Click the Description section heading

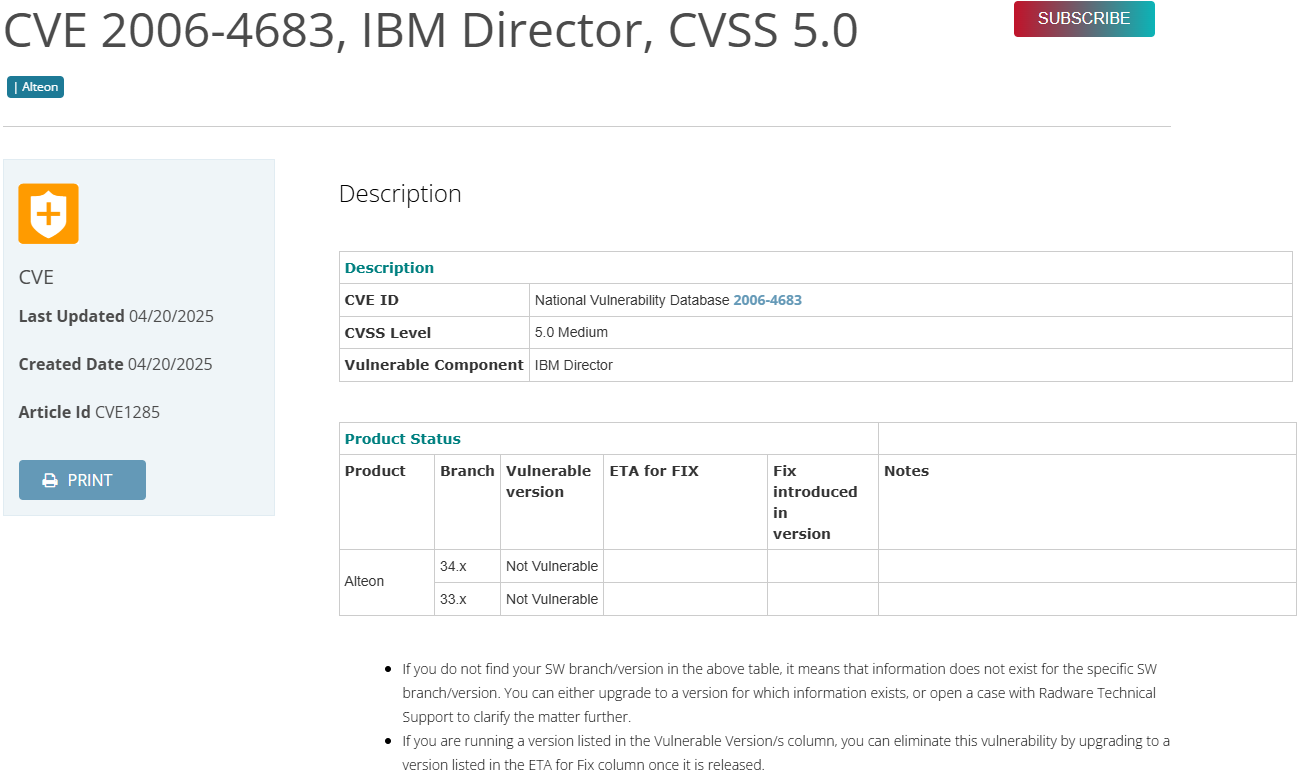400,193
